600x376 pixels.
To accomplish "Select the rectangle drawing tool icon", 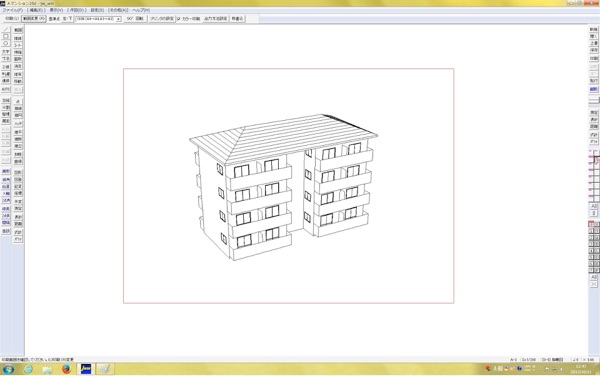I will 6,36.
